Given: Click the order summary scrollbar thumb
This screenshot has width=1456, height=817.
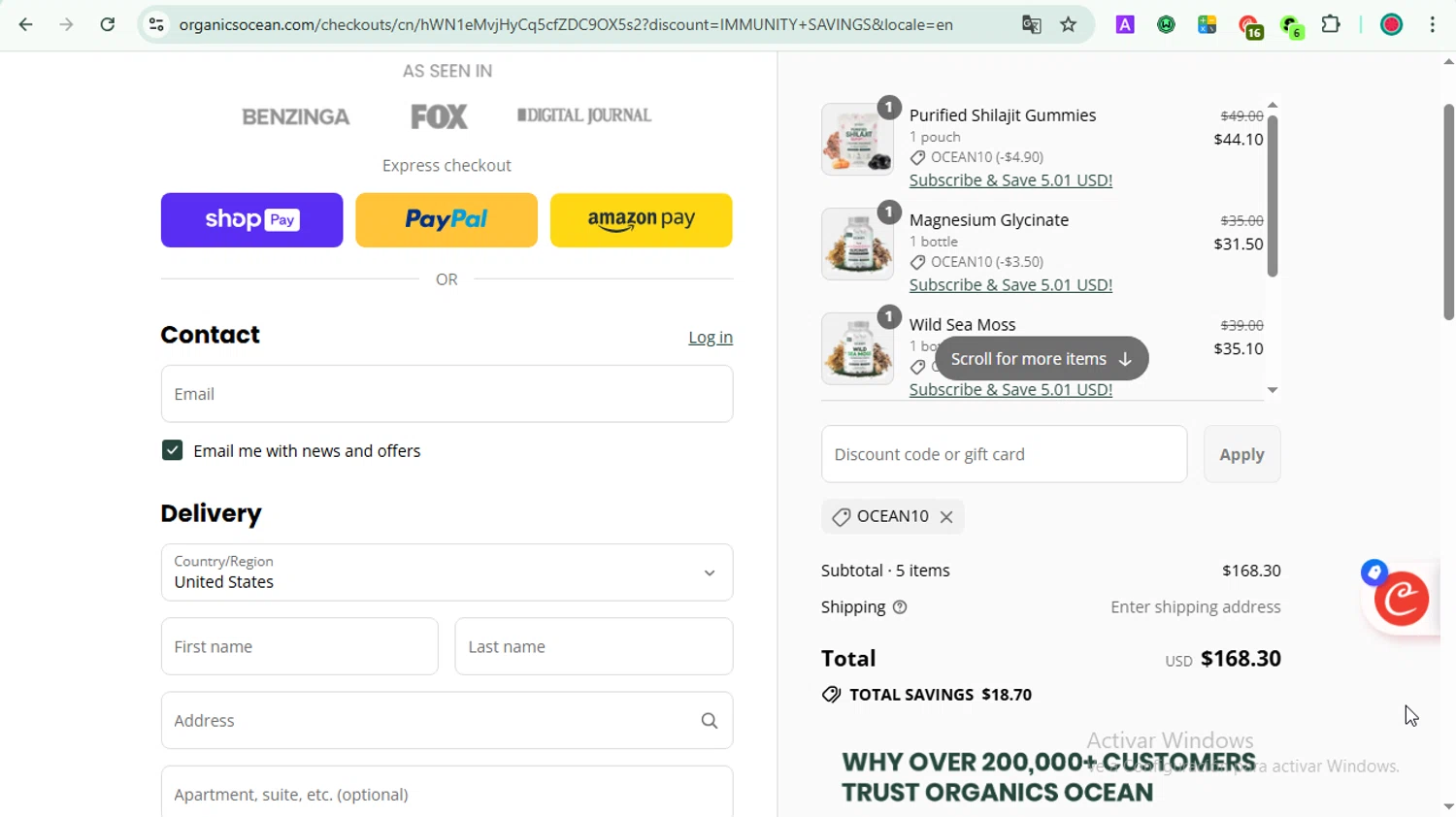Looking at the screenshot, I should click(1273, 196).
